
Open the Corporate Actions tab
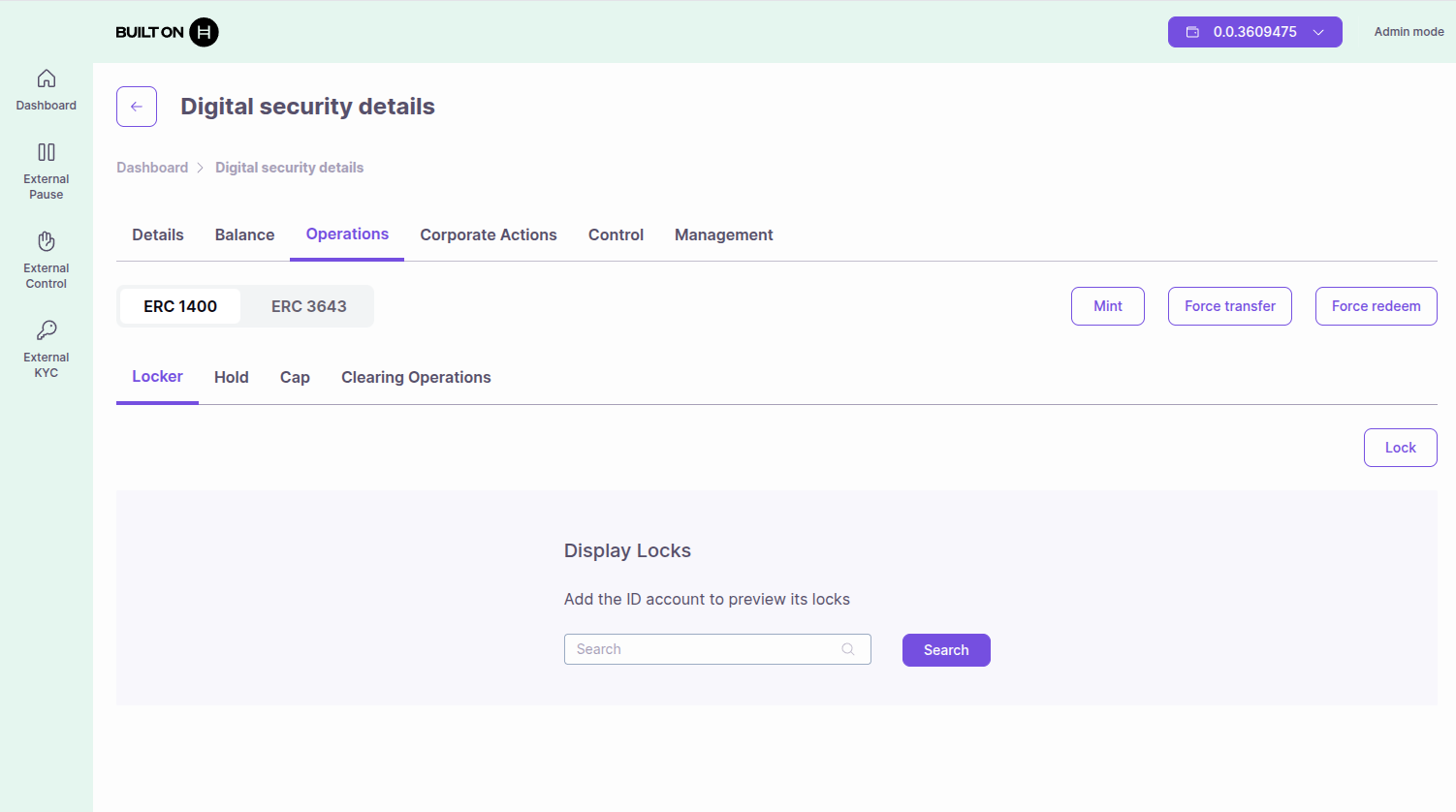point(489,234)
